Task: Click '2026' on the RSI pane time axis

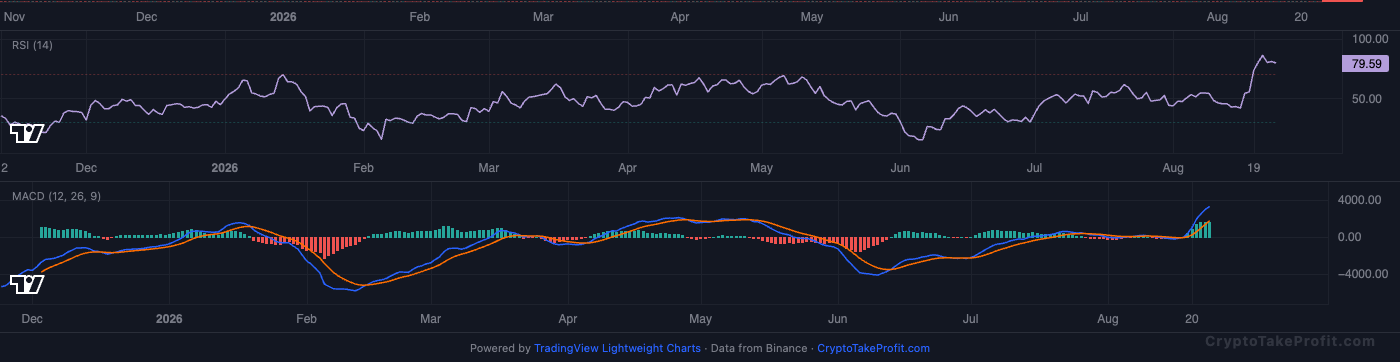Action: pos(225,168)
